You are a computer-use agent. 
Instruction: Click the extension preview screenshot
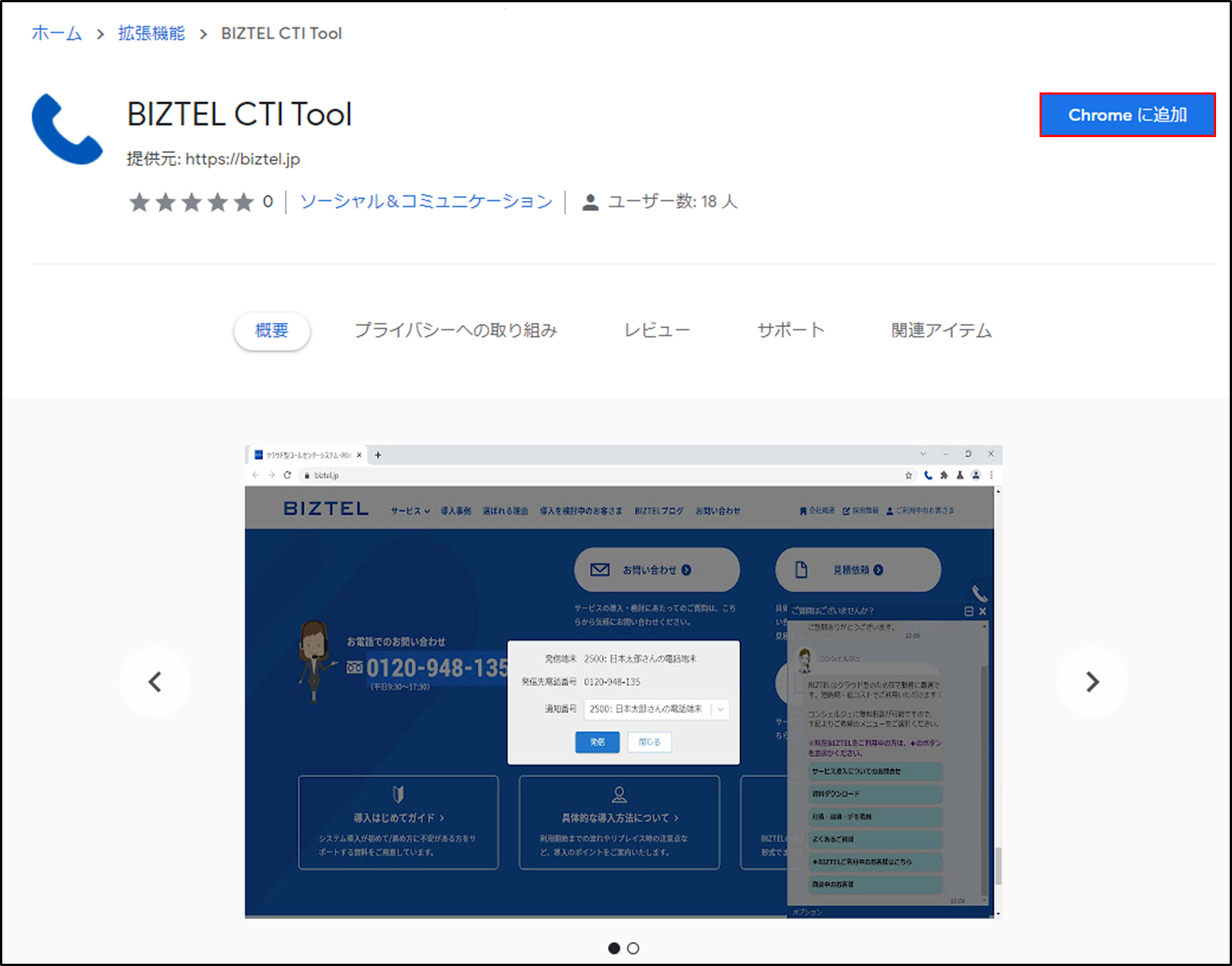pyautogui.click(x=623, y=681)
